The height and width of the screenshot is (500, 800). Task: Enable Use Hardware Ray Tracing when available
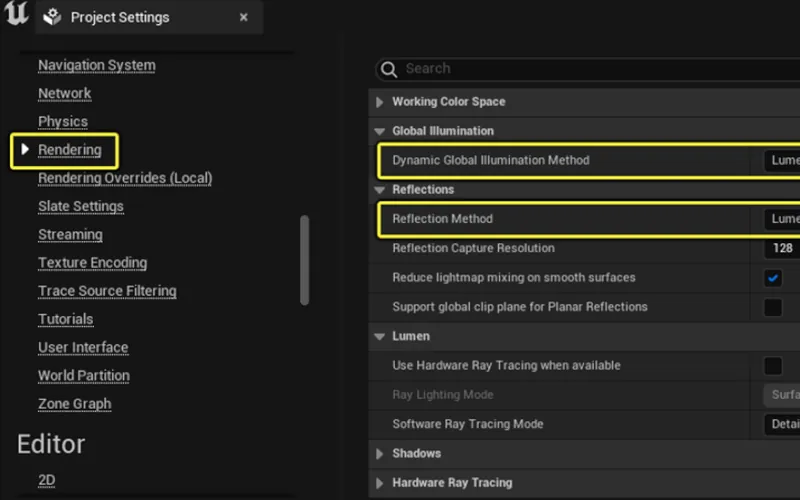(x=773, y=365)
